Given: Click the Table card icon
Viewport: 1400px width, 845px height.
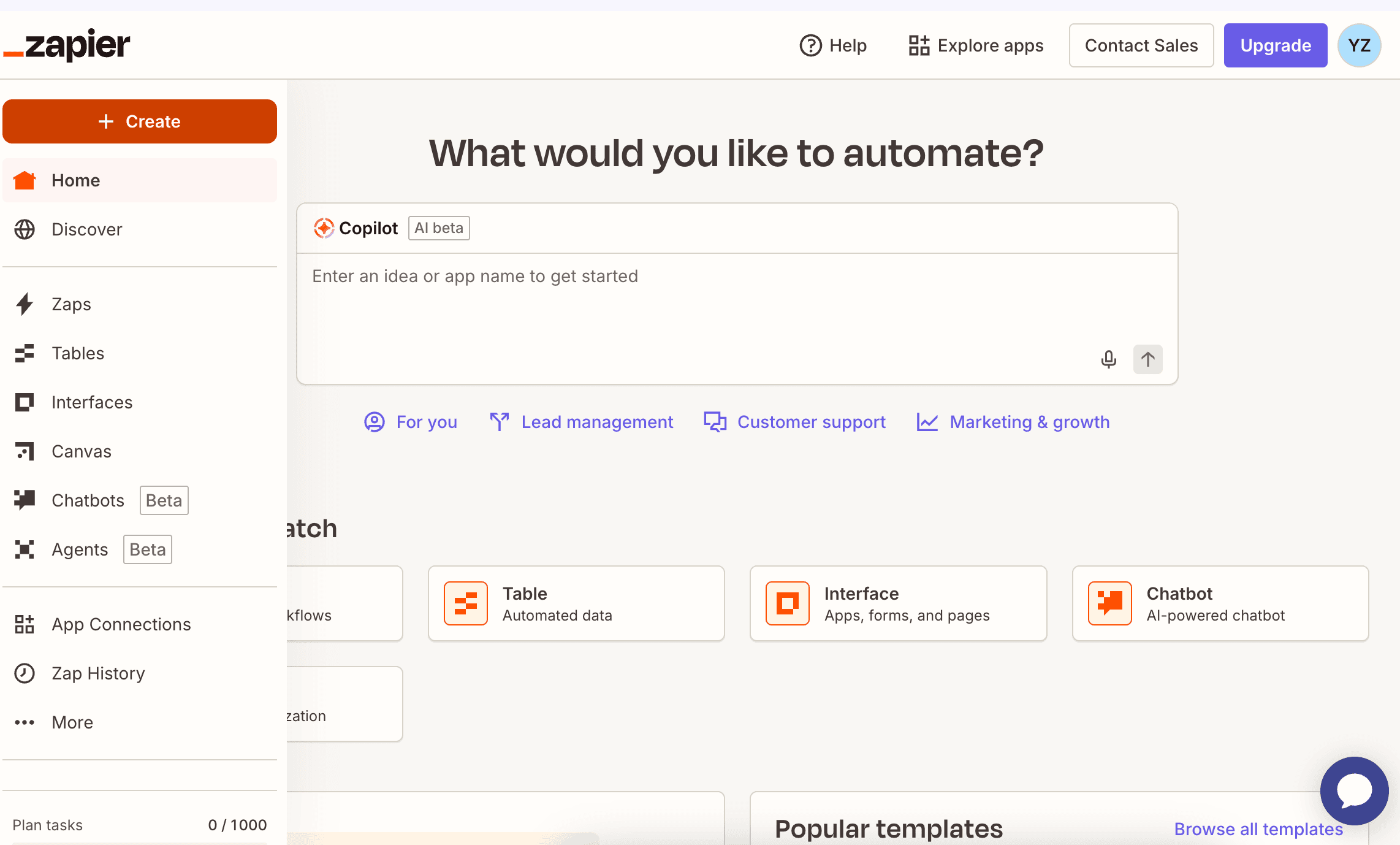Looking at the screenshot, I should 466,603.
